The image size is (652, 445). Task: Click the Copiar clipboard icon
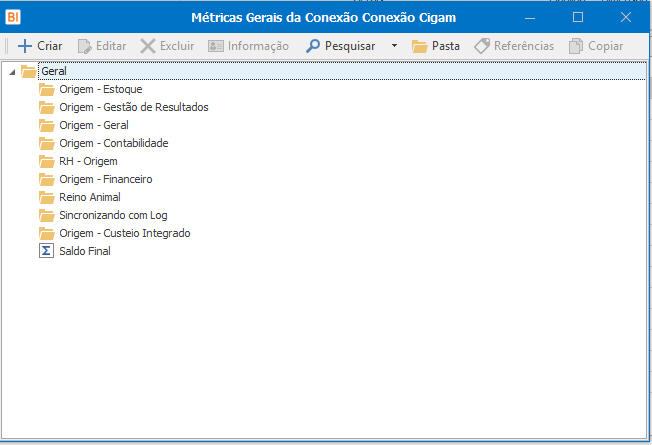click(x=576, y=46)
